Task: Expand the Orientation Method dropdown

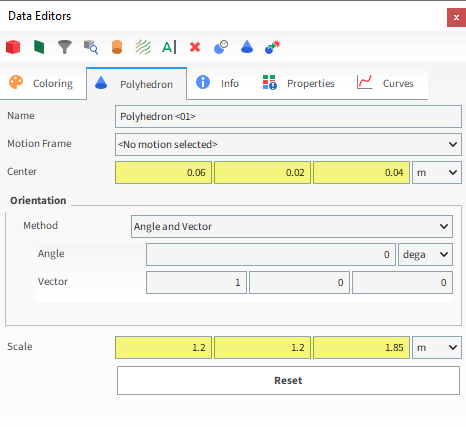Action: tap(292, 226)
